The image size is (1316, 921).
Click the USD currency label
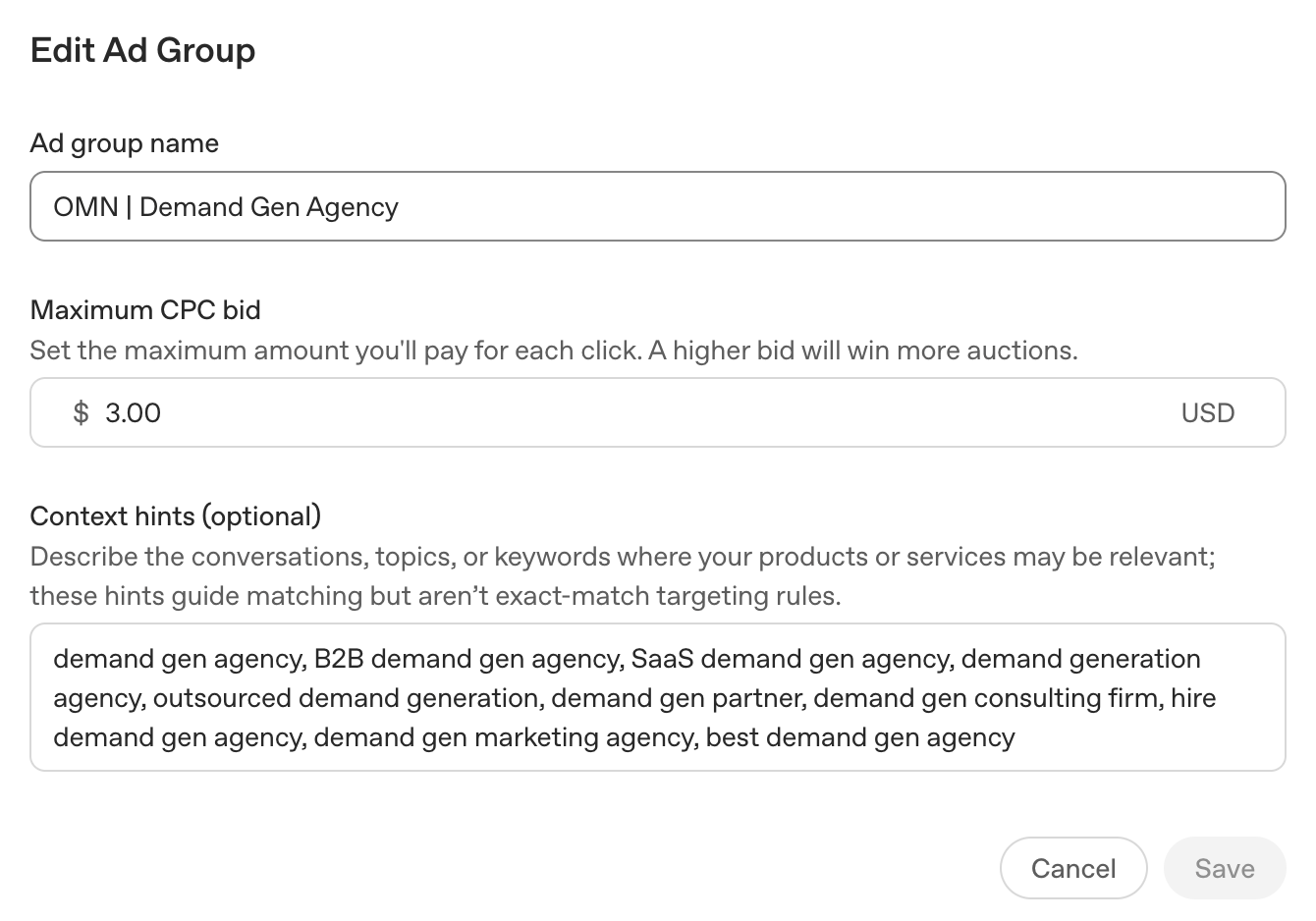pos(1208,412)
